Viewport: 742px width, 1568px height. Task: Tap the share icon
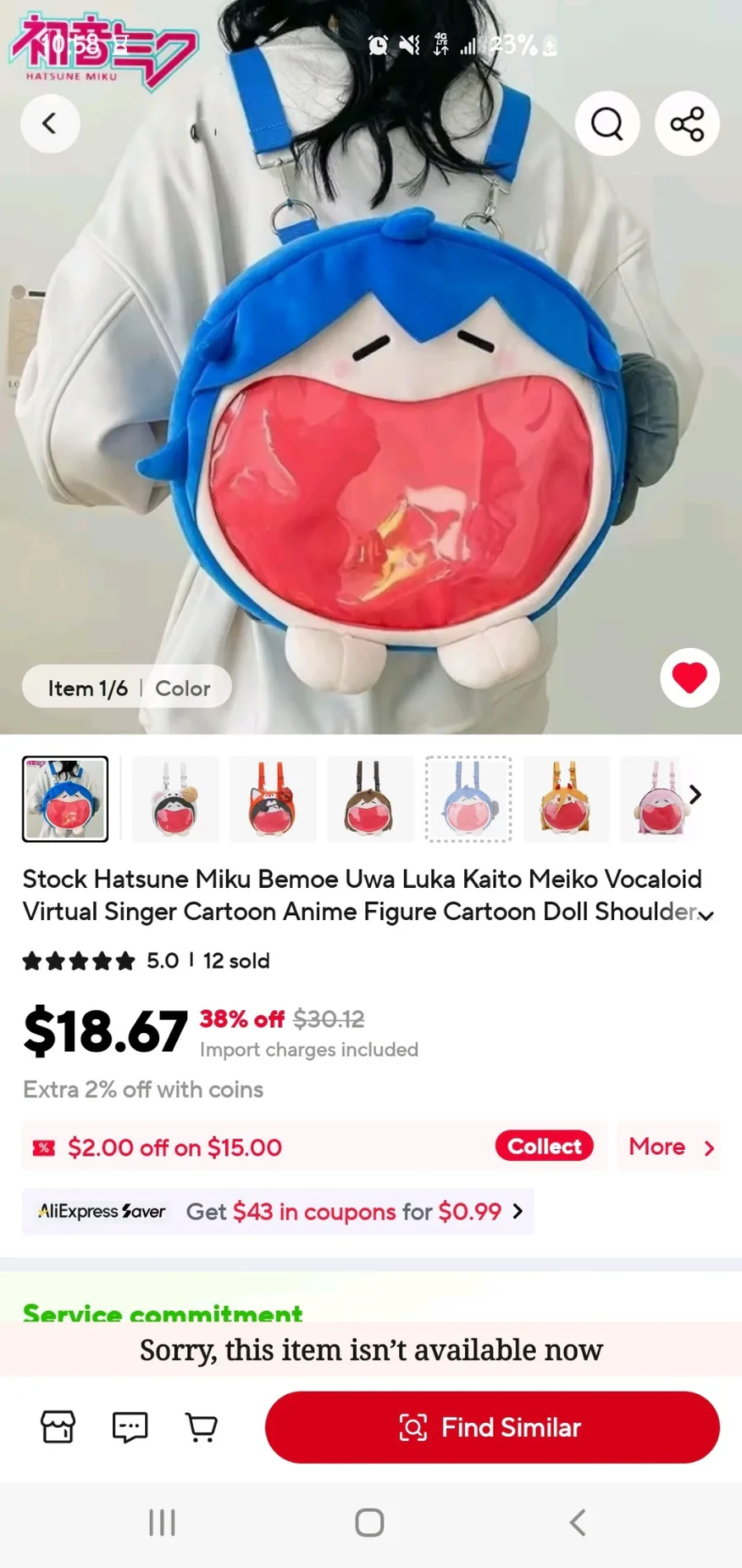687,124
